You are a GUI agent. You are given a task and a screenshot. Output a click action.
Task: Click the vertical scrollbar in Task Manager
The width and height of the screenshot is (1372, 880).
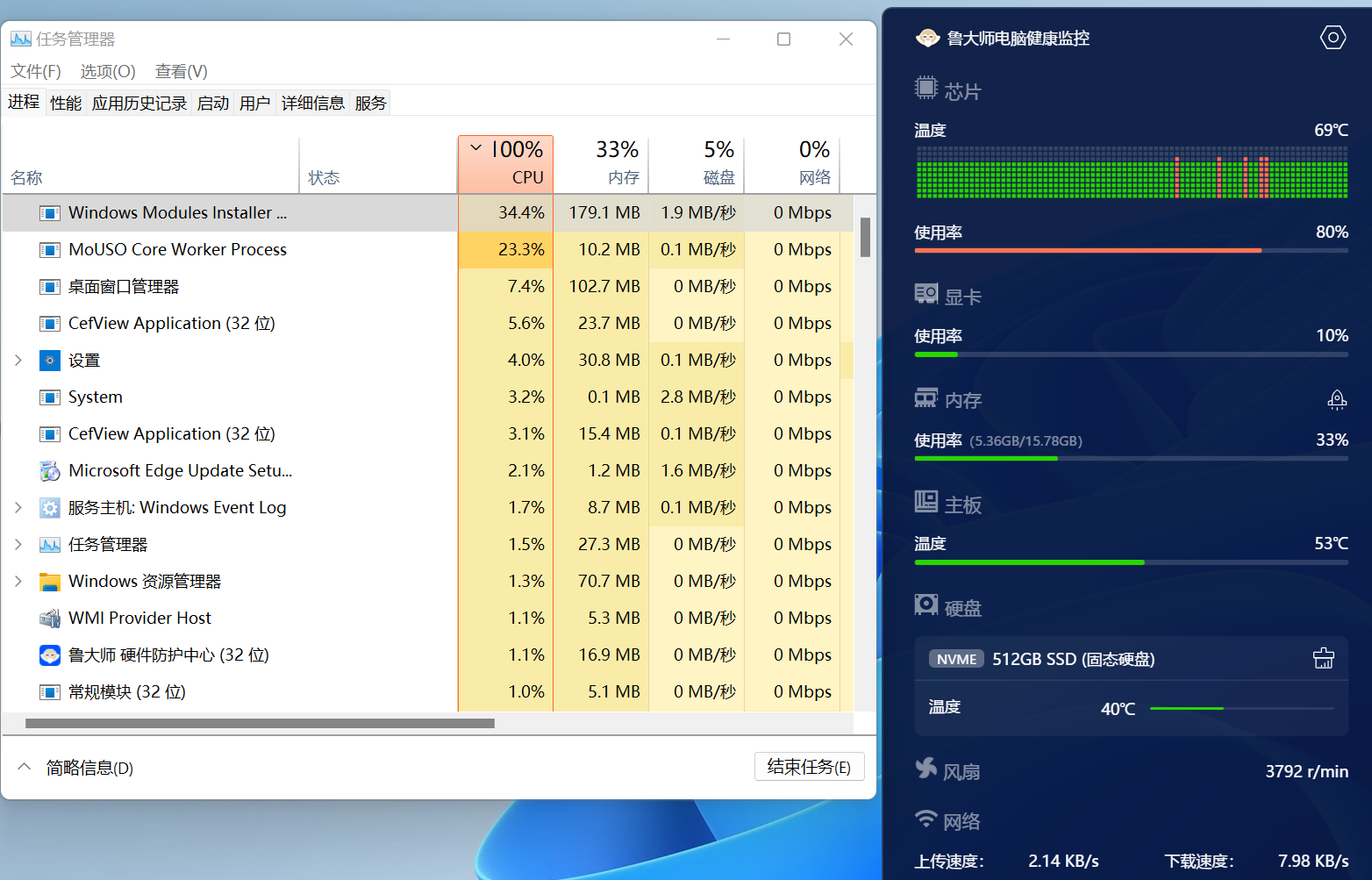pos(865,237)
